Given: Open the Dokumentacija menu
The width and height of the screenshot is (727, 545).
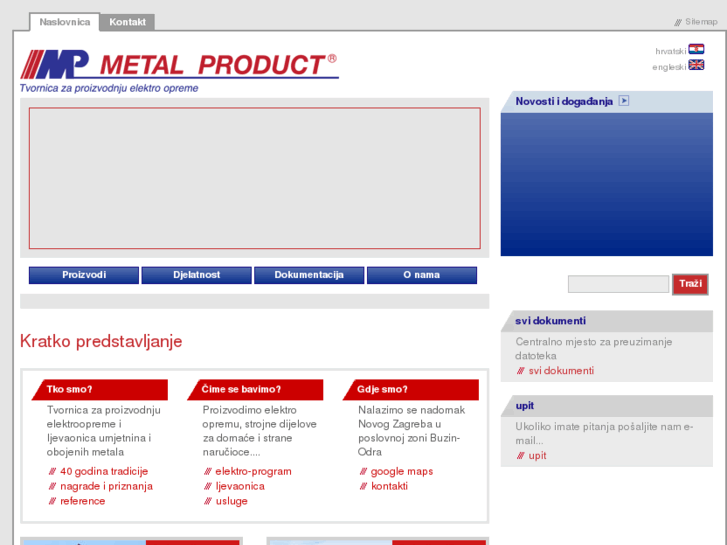Looking at the screenshot, I should [309, 275].
